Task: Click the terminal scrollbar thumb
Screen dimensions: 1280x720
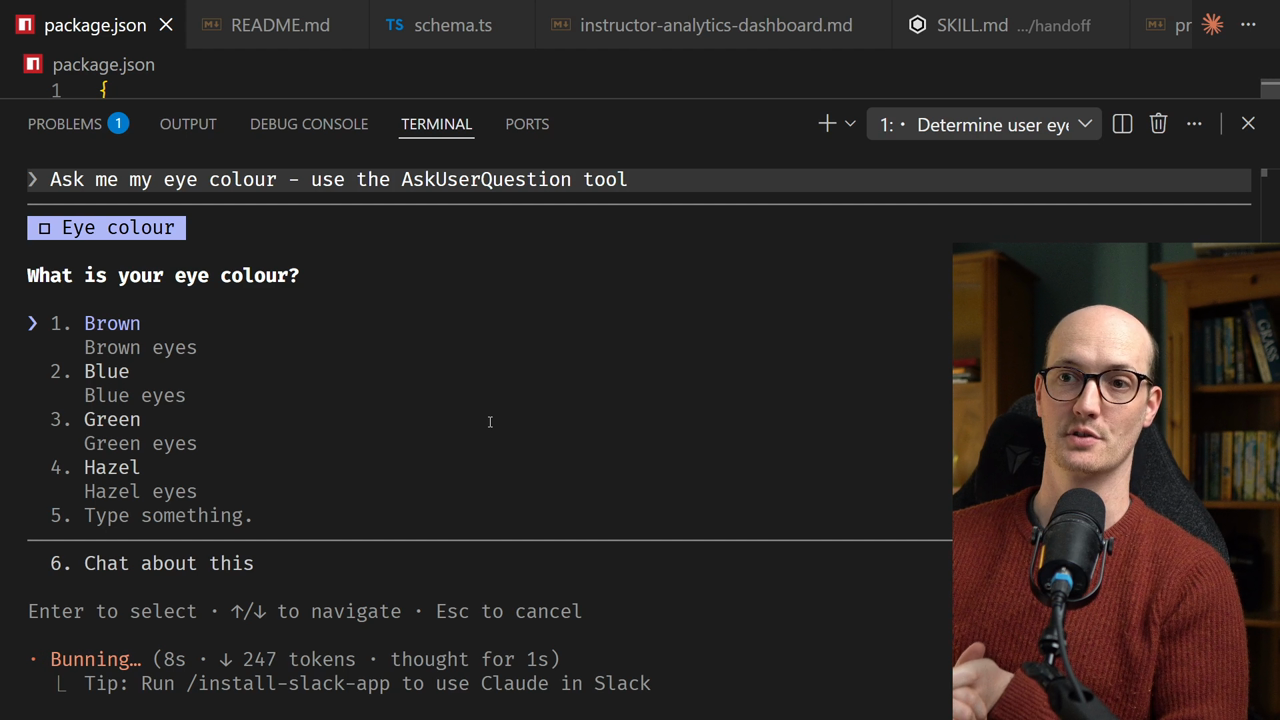Action: point(1265,173)
